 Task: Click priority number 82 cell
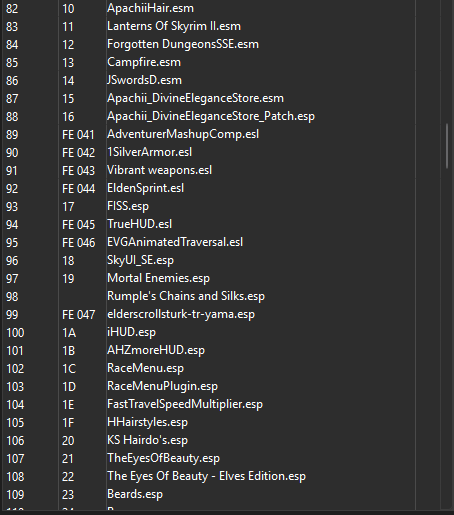(x=12, y=9)
